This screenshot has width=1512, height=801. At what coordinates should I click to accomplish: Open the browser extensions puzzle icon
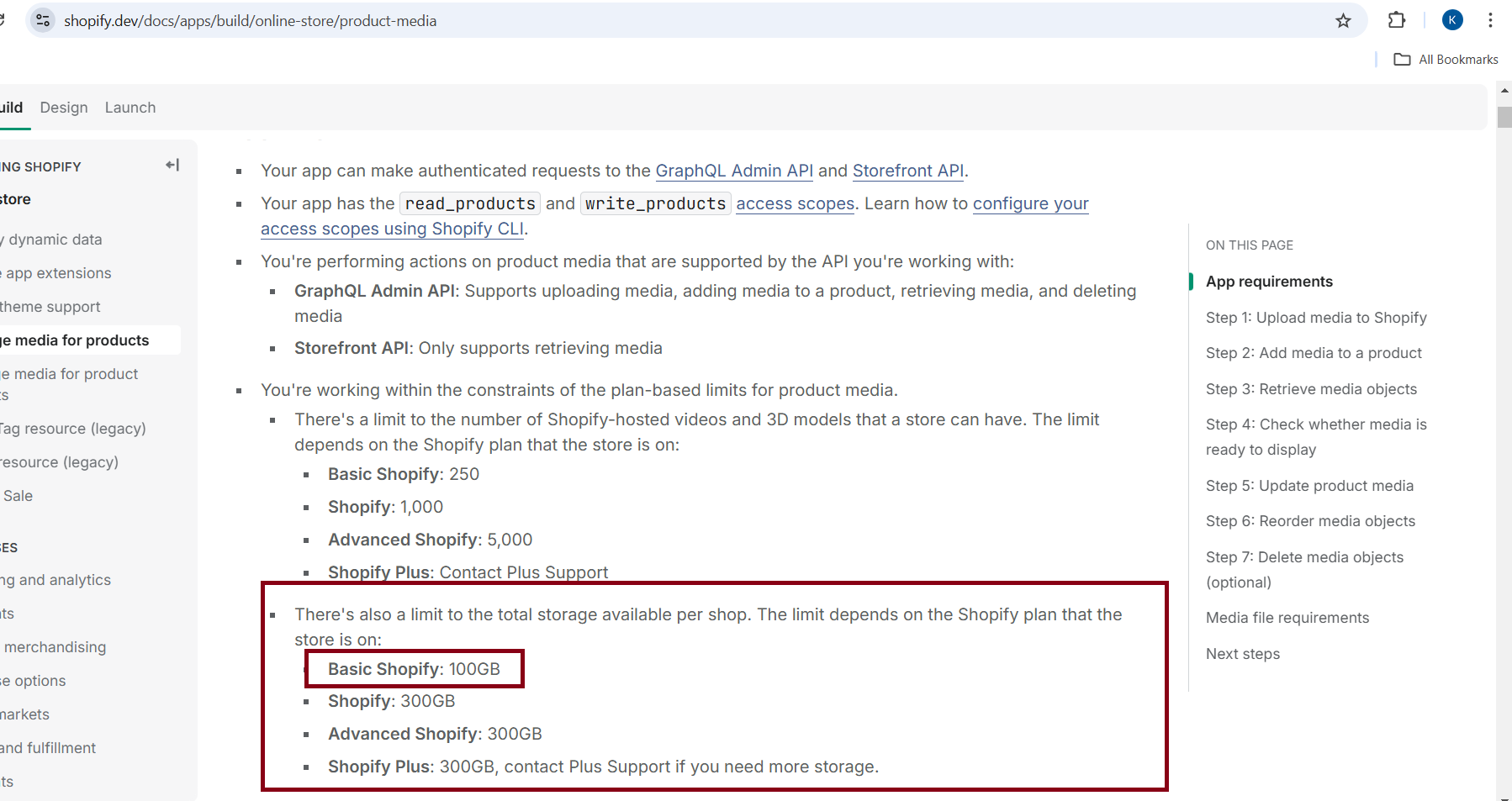(x=1397, y=20)
